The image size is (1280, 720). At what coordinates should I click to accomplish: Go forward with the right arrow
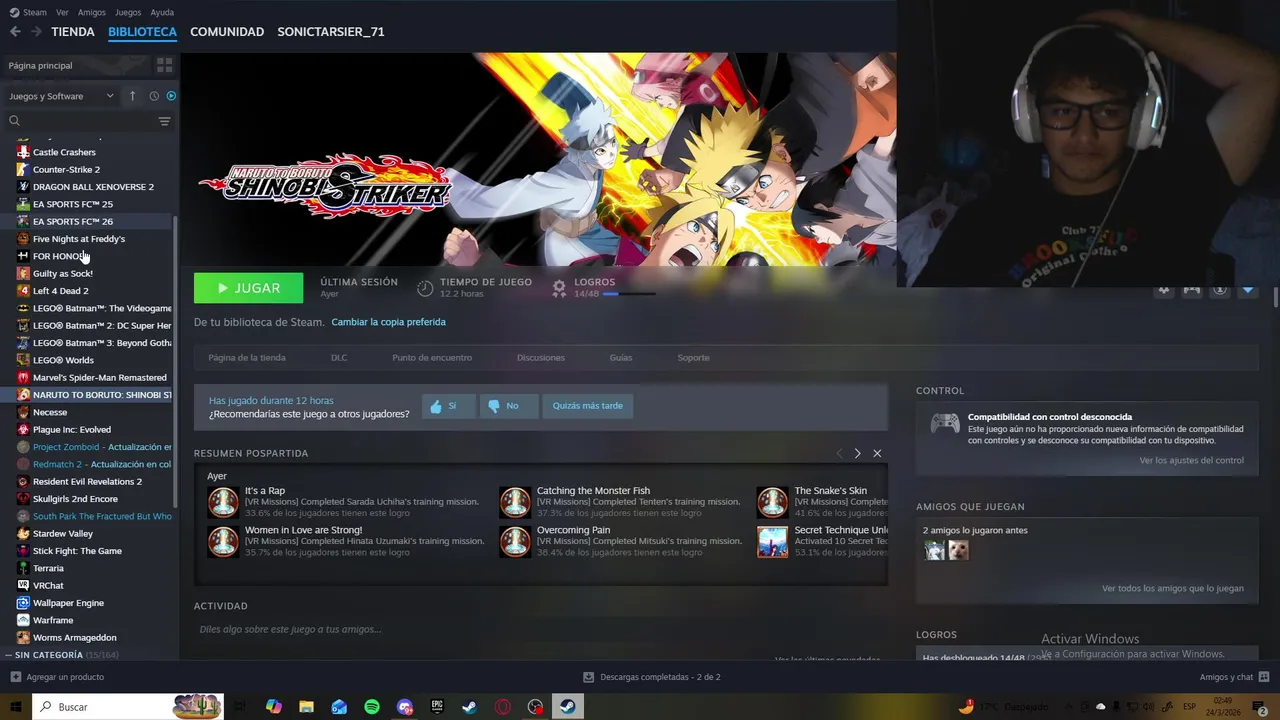click(x=36, y=32)
